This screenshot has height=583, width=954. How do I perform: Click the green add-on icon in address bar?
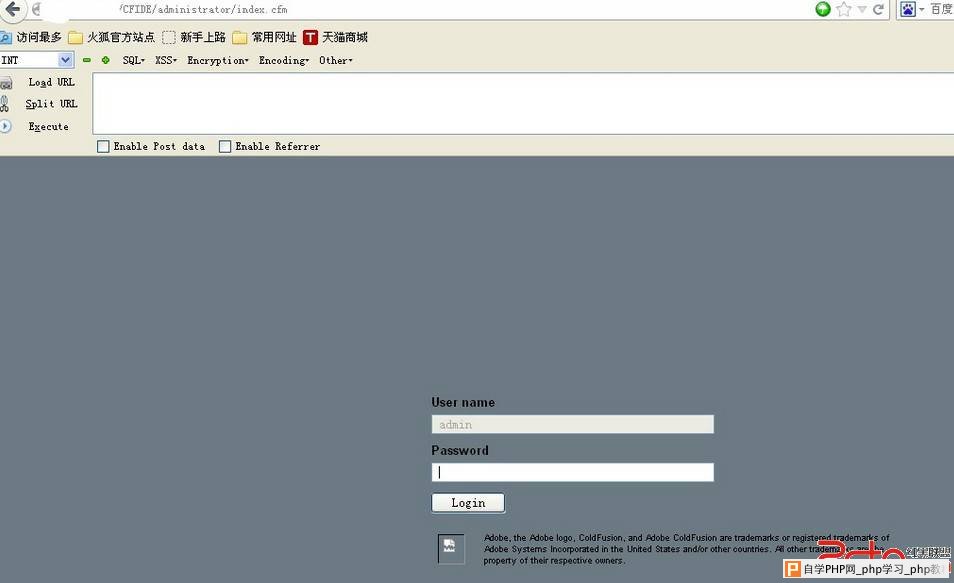[823, 9]
